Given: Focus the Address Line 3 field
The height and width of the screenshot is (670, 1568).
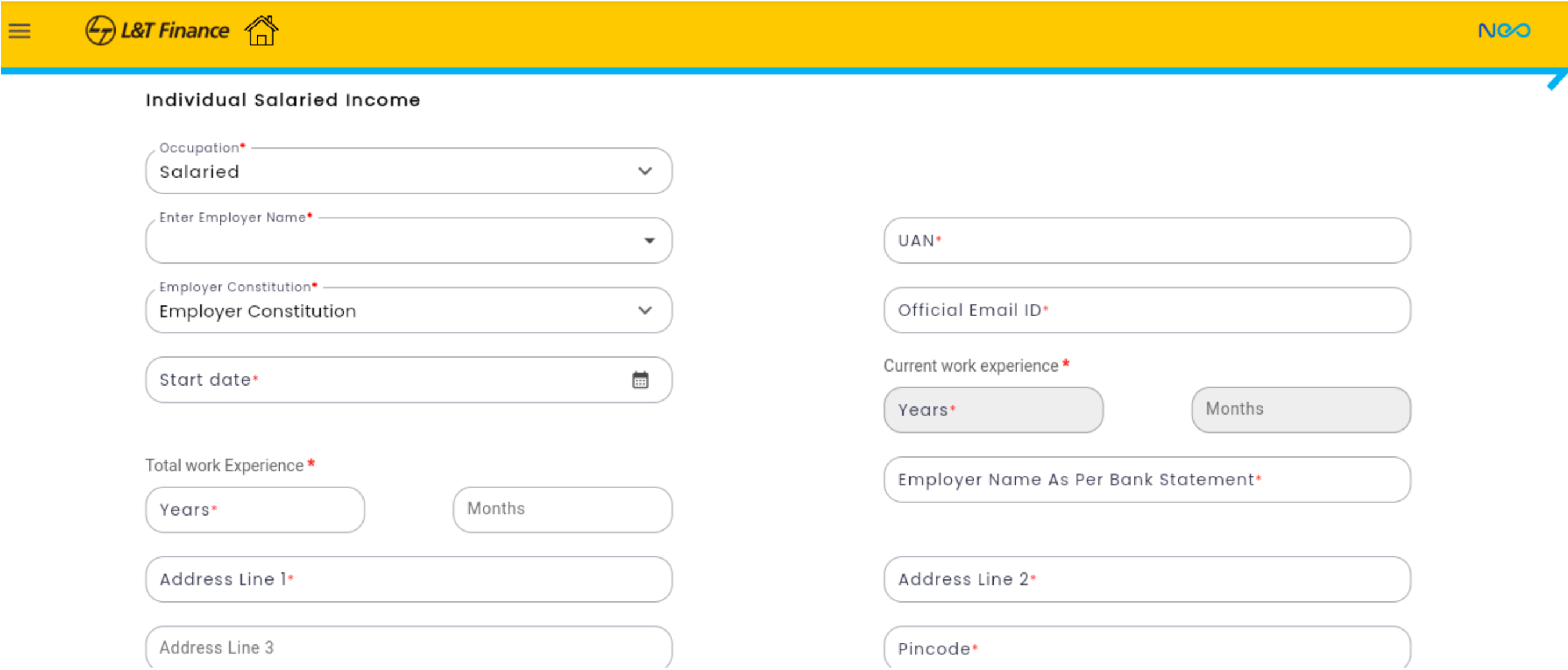Looking at the screenshot, I should pos(408,649).
